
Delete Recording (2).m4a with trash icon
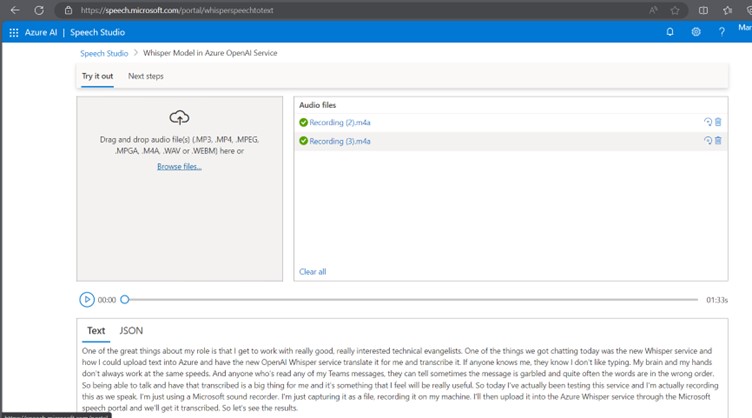coord(718,123)
